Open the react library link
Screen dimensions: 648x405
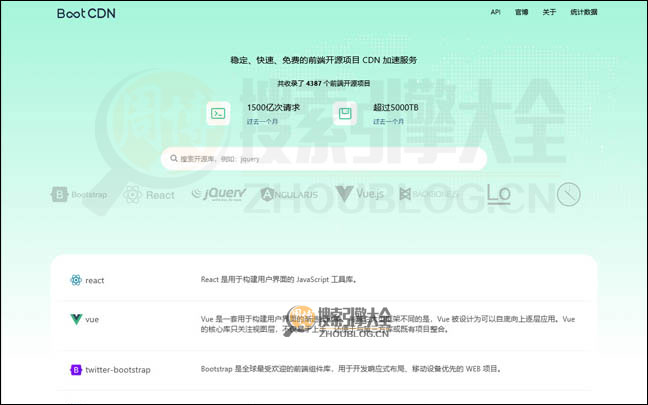[x=95, y=280]
